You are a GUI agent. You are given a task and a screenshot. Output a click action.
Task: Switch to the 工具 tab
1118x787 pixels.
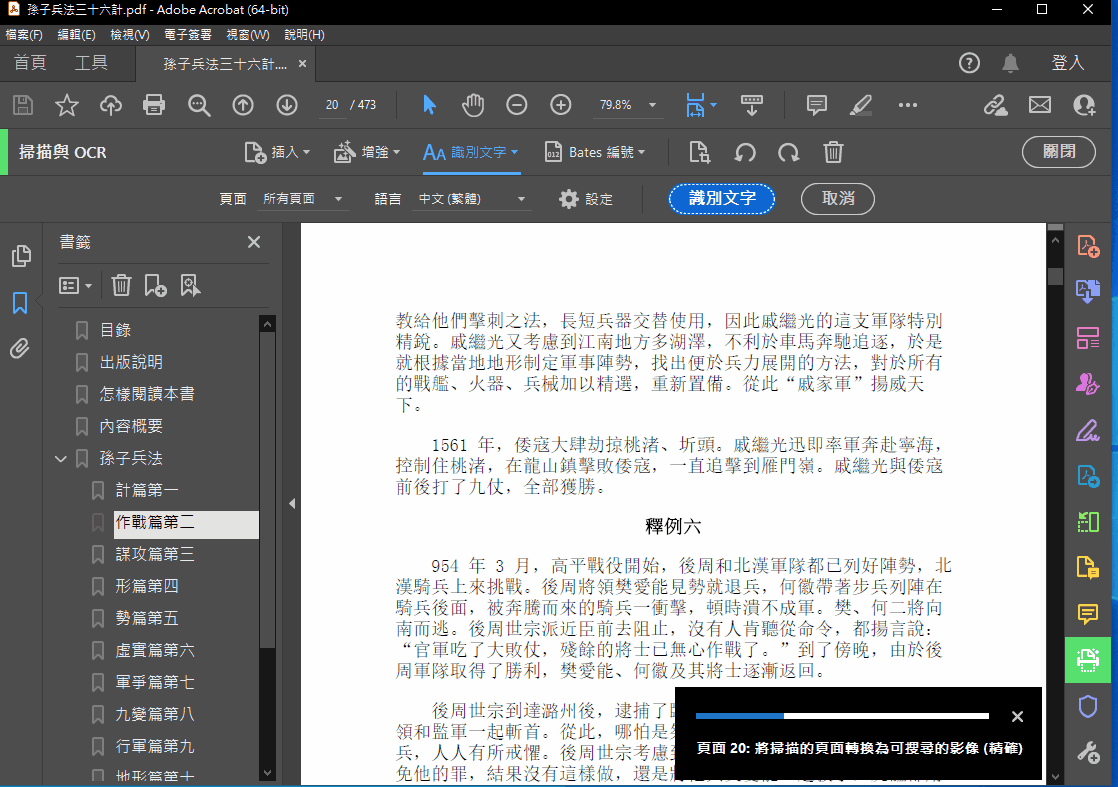point(91,63)
